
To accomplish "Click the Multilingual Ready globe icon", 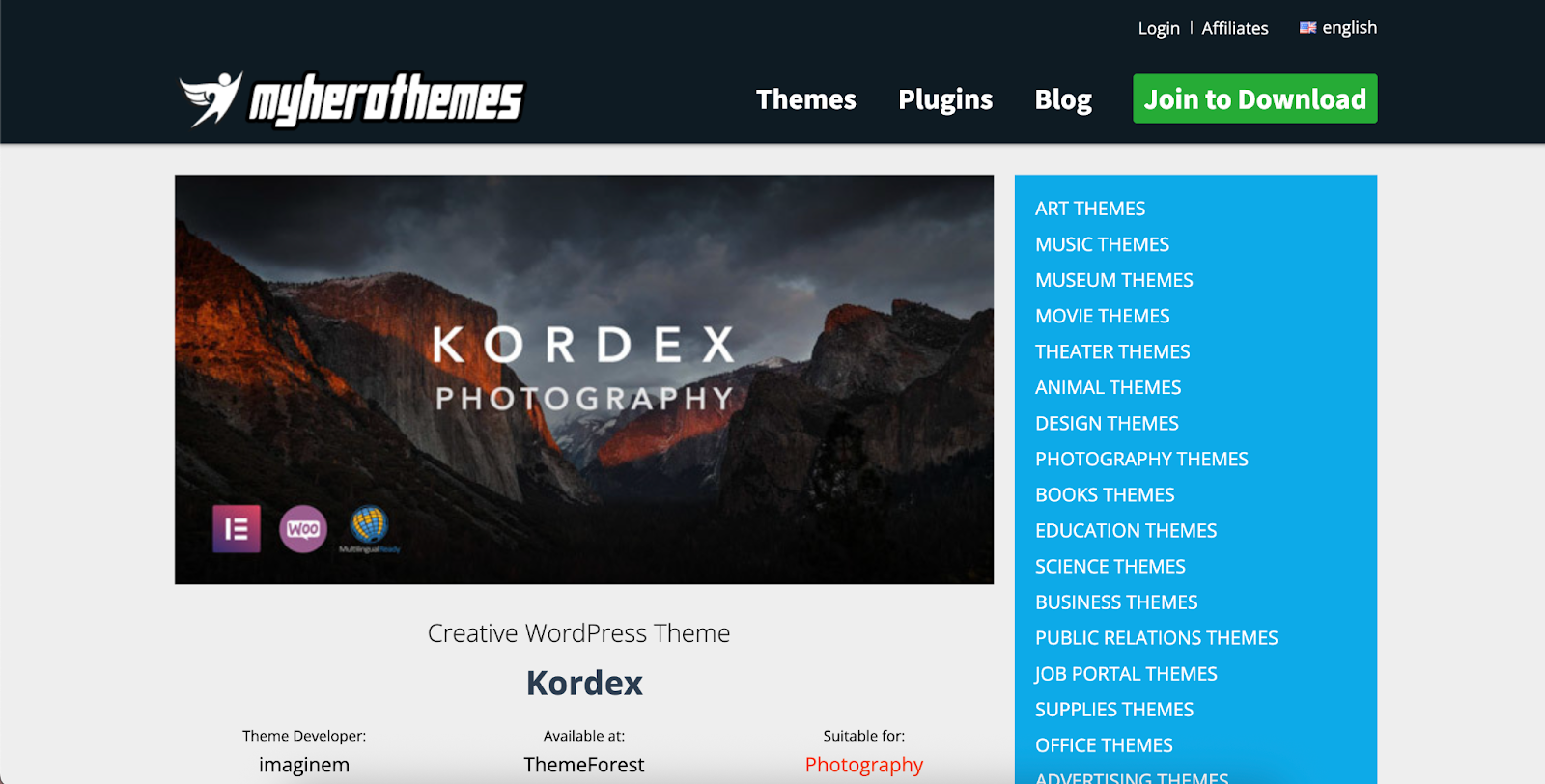I will click(369, 527).
